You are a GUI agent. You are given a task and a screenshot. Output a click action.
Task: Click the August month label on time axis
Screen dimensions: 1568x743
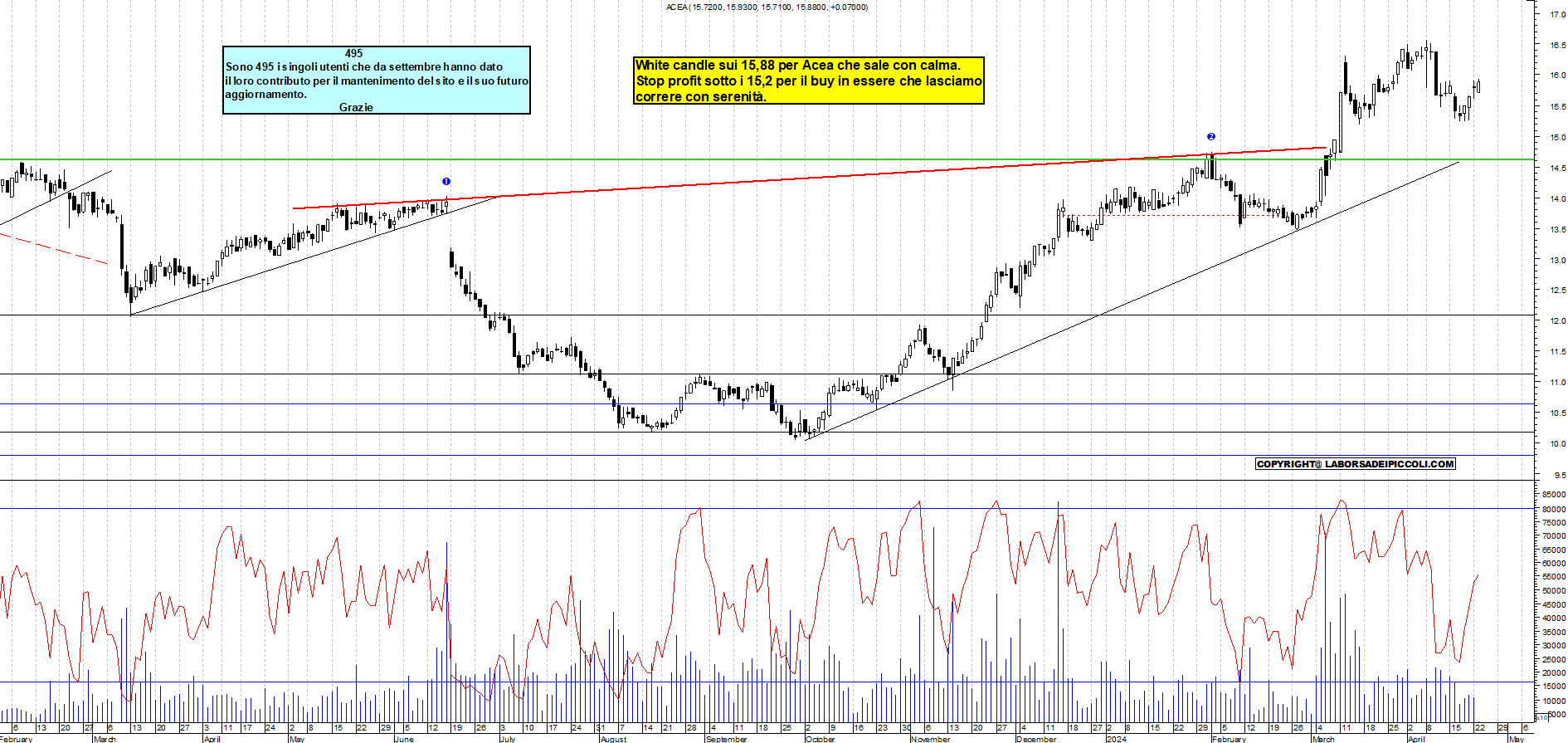click(x=613, y=739)
